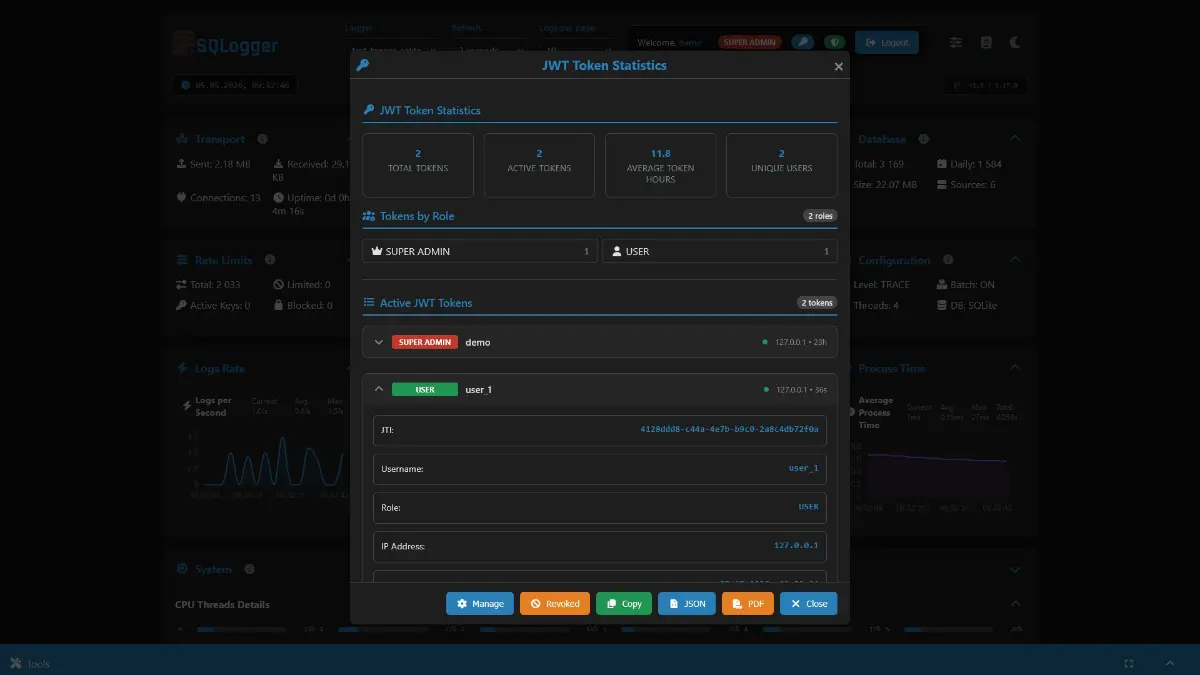Click the date-time indicator under SQLogger logo

pyautogui.click(x=235, y=85)
